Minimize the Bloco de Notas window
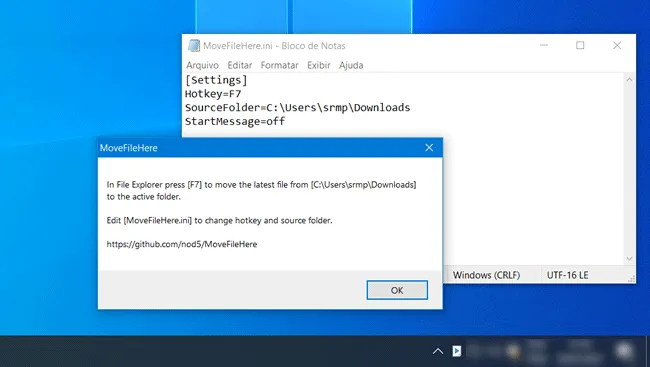 [x=544, y=45]
